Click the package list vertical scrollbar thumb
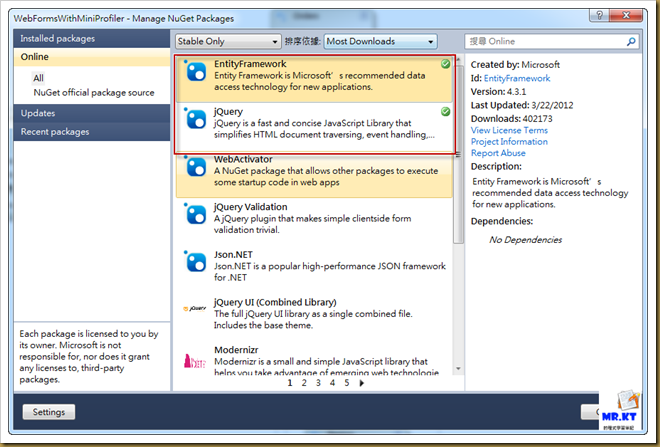 [458, 154]
